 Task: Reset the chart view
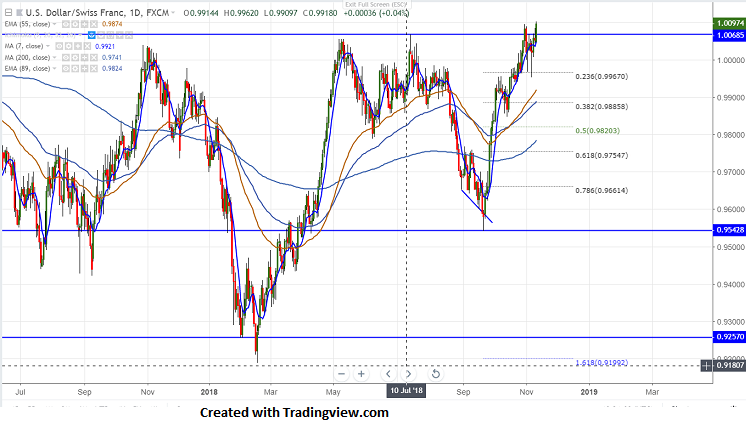pos(435,374)
